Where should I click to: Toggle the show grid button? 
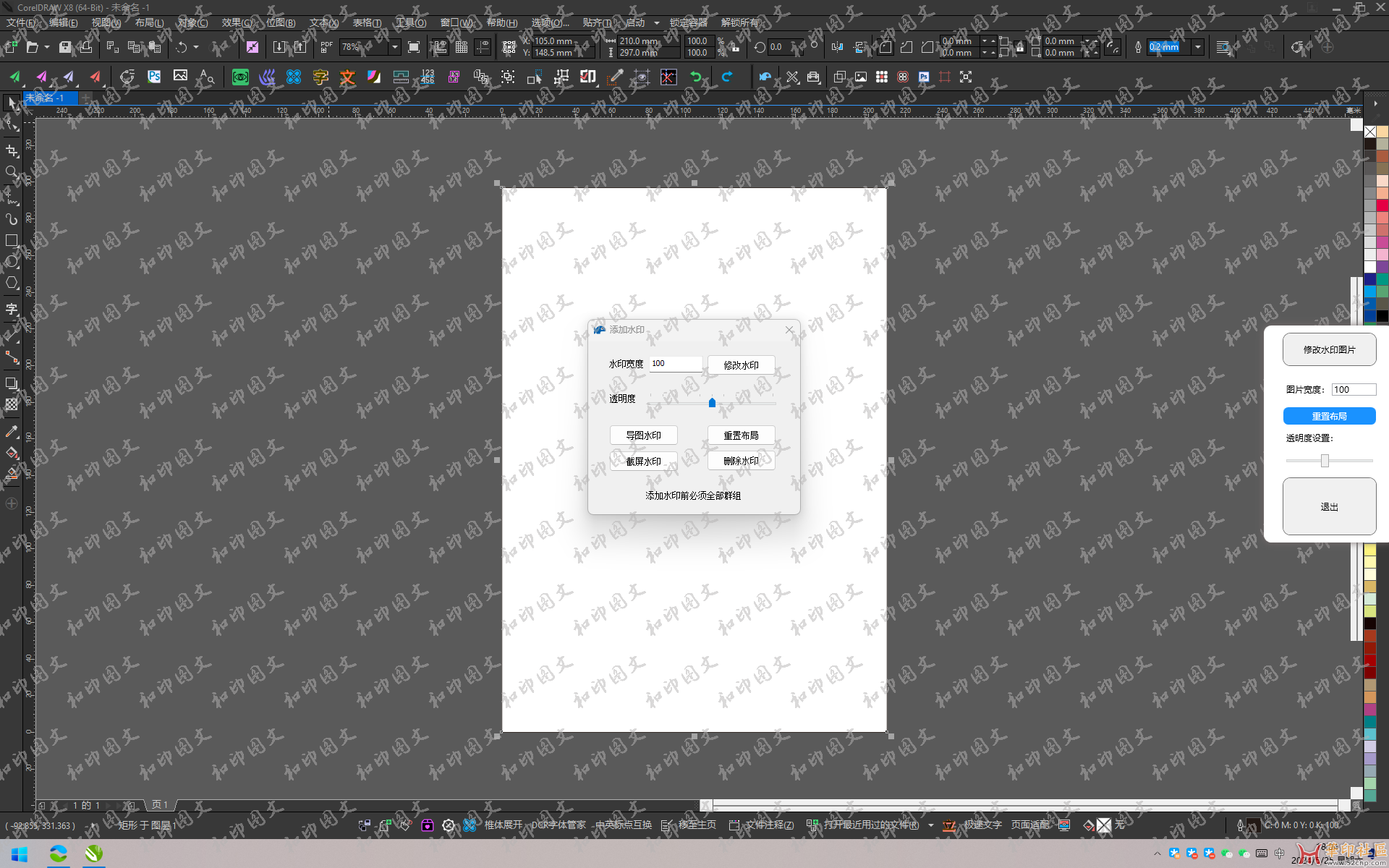462,48
